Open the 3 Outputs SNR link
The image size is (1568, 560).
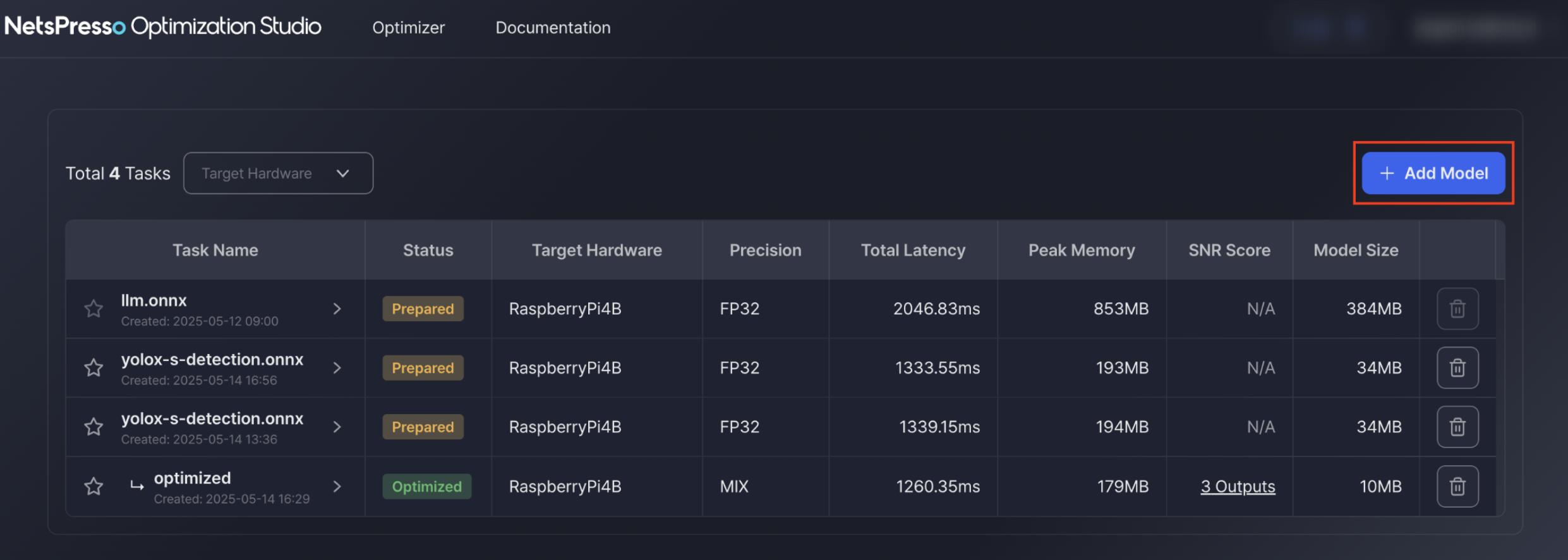1238,487
